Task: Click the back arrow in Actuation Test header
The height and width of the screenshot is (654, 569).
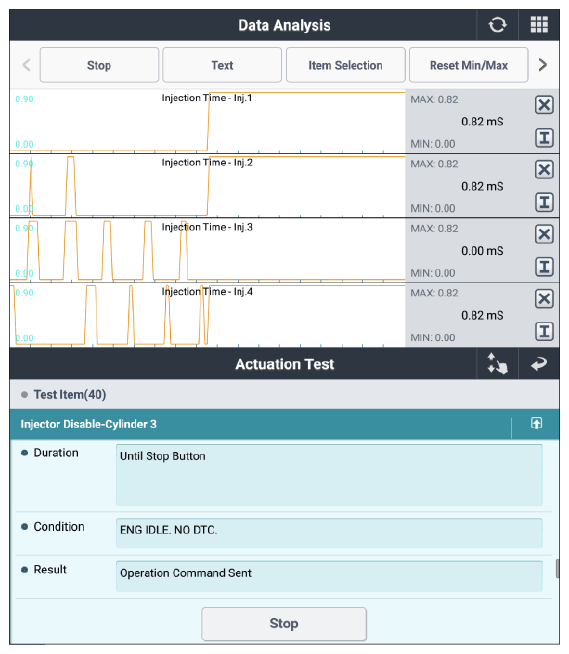Action: coord(539,364)
